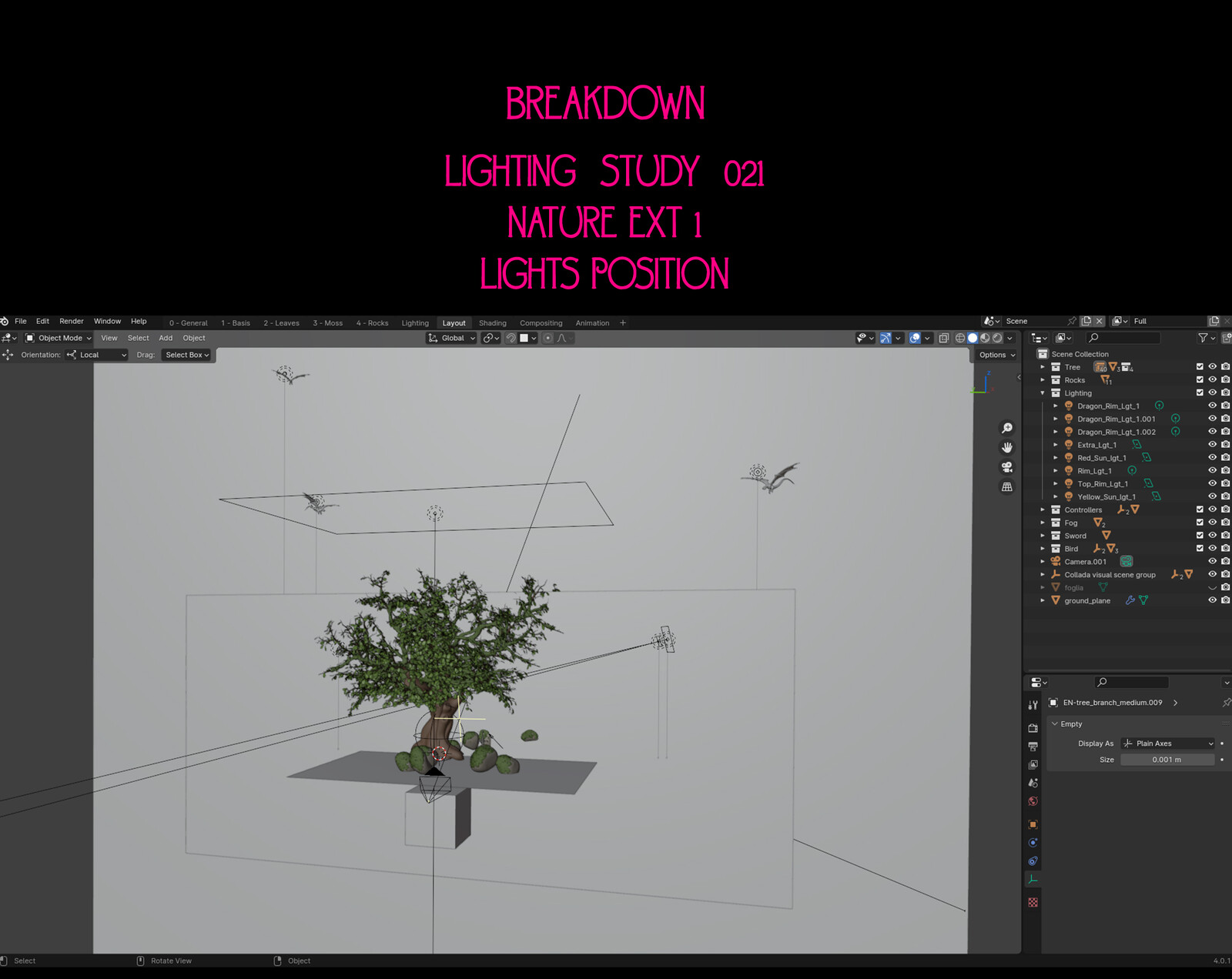The width and height of the screenshot is (1232, 979).
Task: Toggle proportional editing icon
Action: coord(547,338)
